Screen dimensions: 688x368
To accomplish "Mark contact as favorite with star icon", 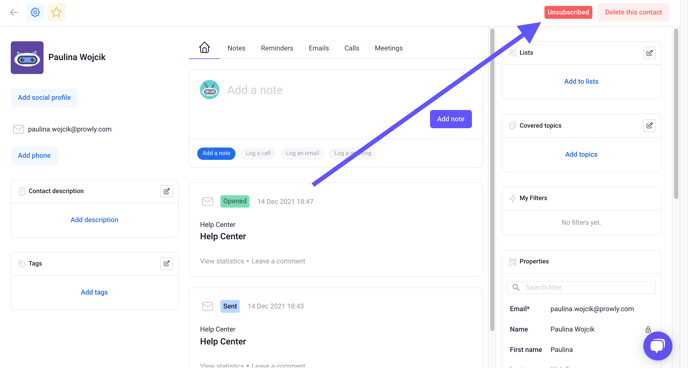I will point(56,12).
